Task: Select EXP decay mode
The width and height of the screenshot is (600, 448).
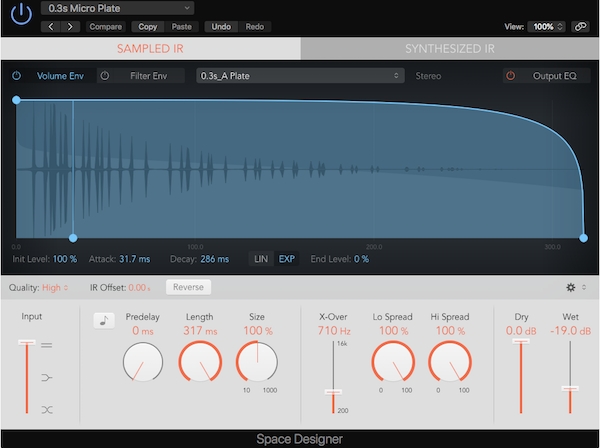Action: point(287,259)
